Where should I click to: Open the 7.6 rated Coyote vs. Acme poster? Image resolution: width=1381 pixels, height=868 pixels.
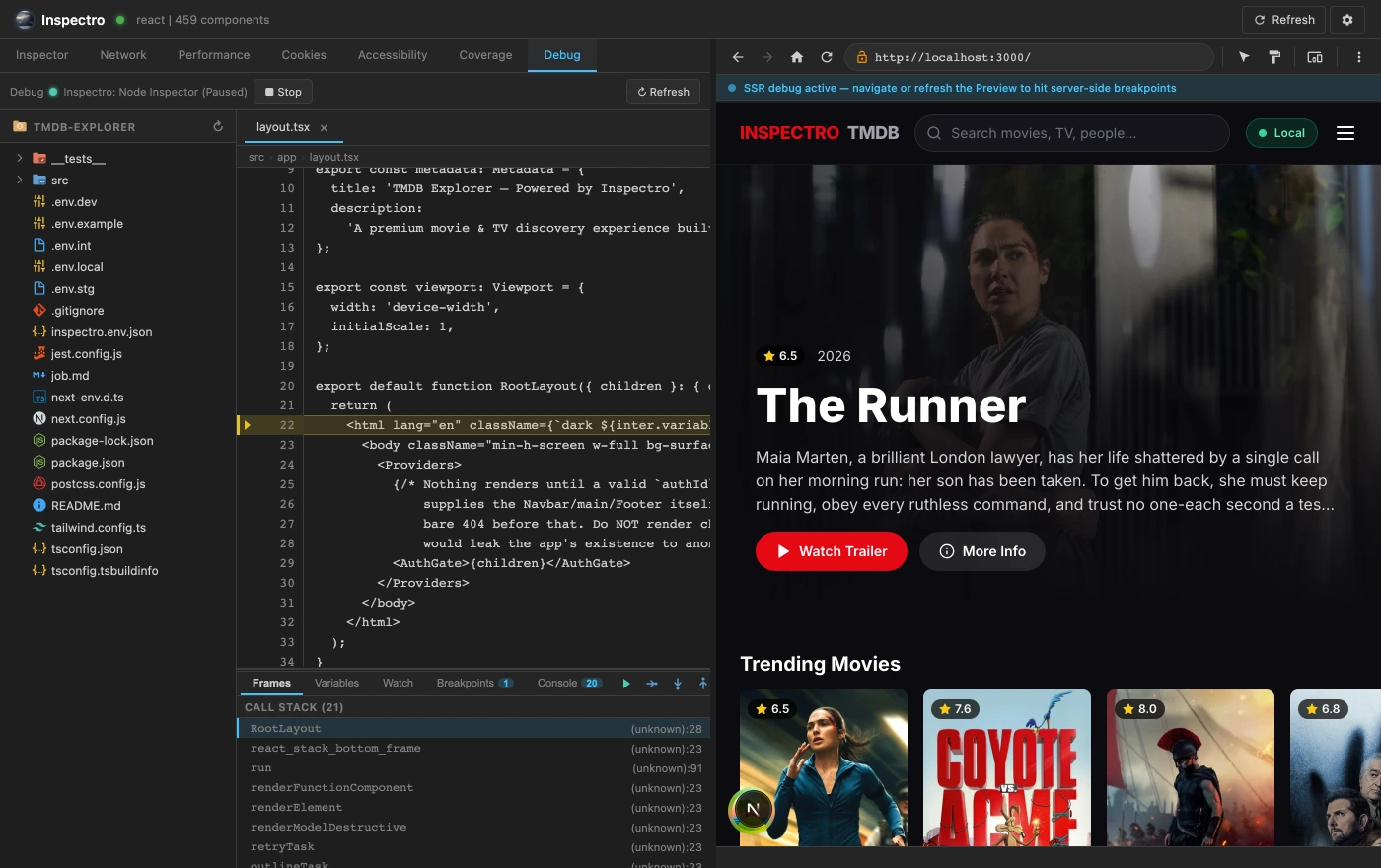pyautogui.click(x=1007, y=767)
